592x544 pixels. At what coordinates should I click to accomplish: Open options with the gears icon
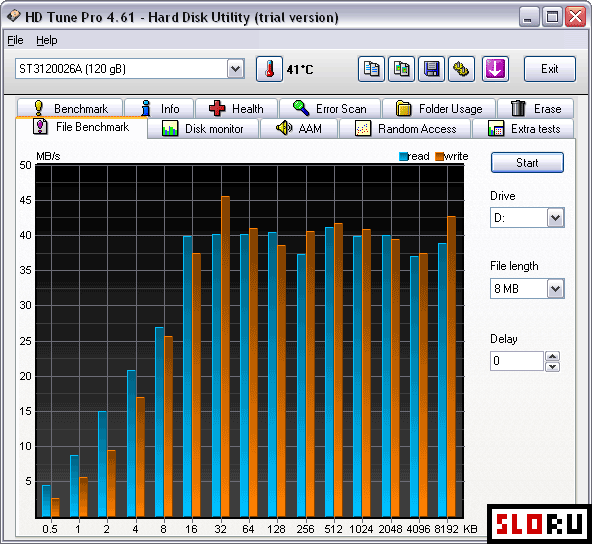pos(461,69)
